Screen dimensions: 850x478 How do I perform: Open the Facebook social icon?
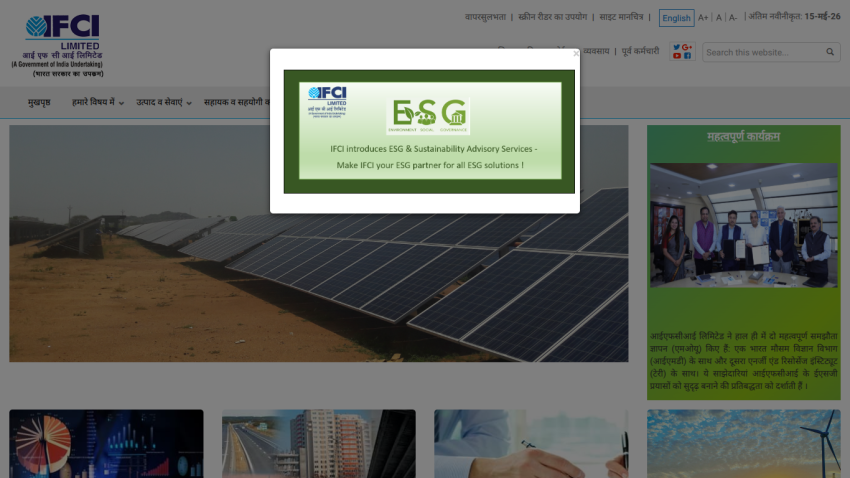687,56
